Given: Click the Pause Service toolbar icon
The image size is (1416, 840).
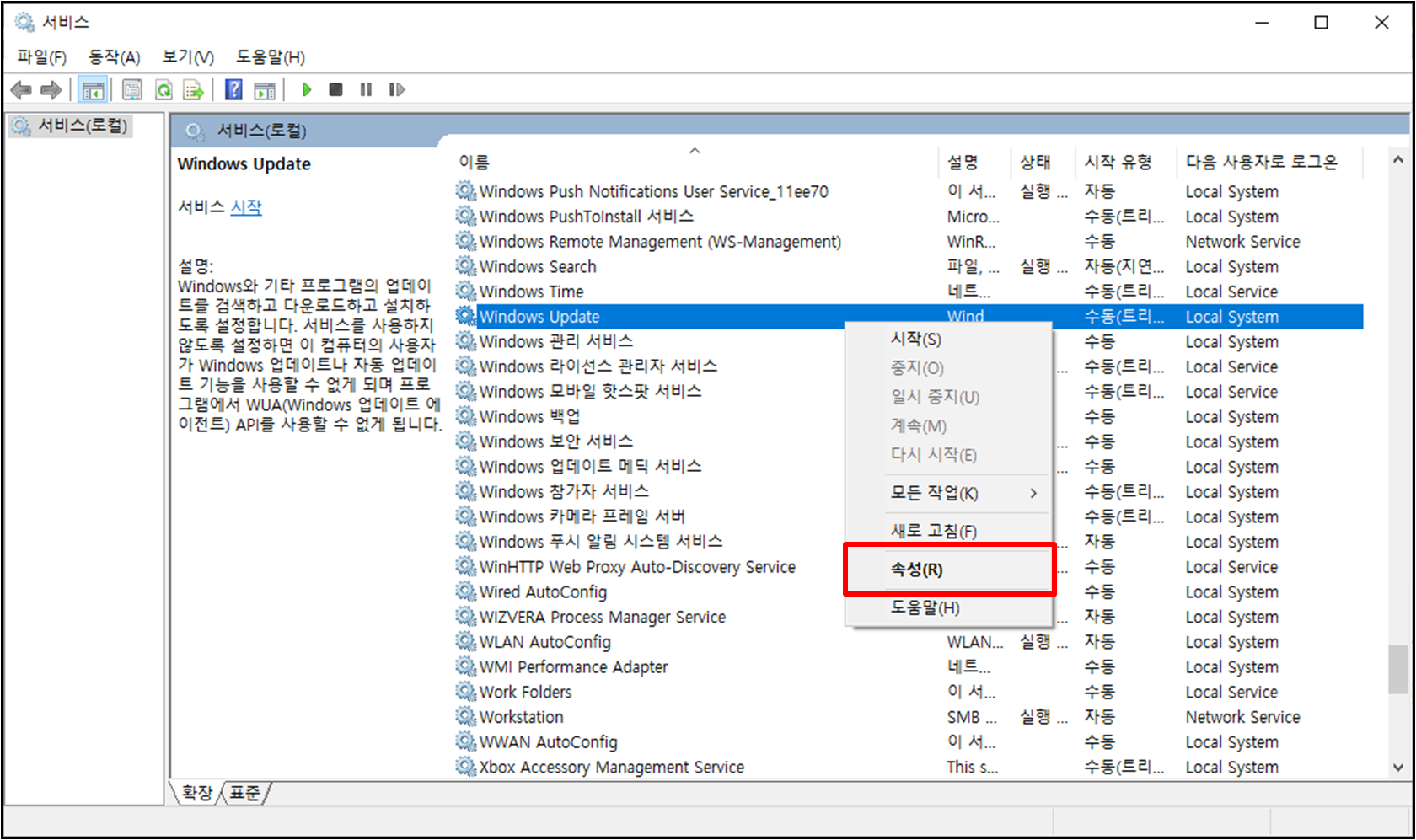Looking at the screenshot, I should pos(366,89).
